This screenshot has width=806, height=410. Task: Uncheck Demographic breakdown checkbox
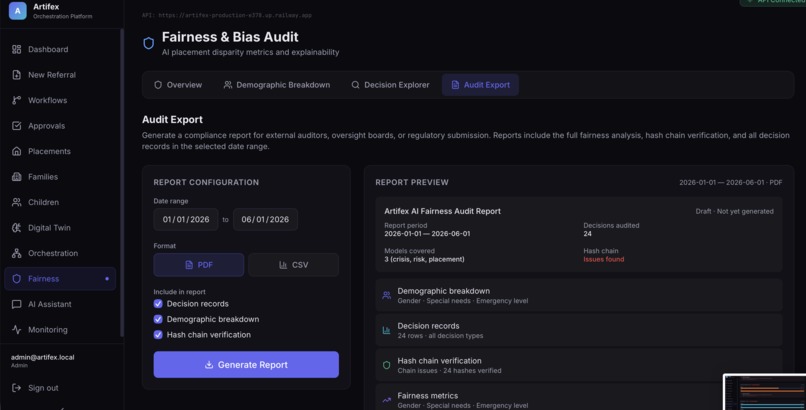158,319
